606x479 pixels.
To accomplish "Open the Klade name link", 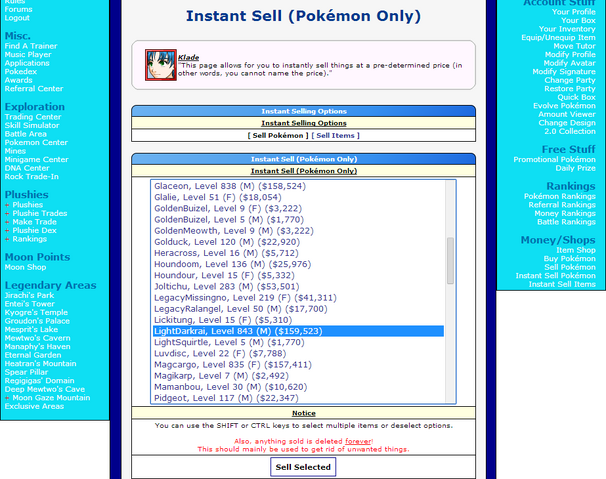I will (x=189, y=57).
